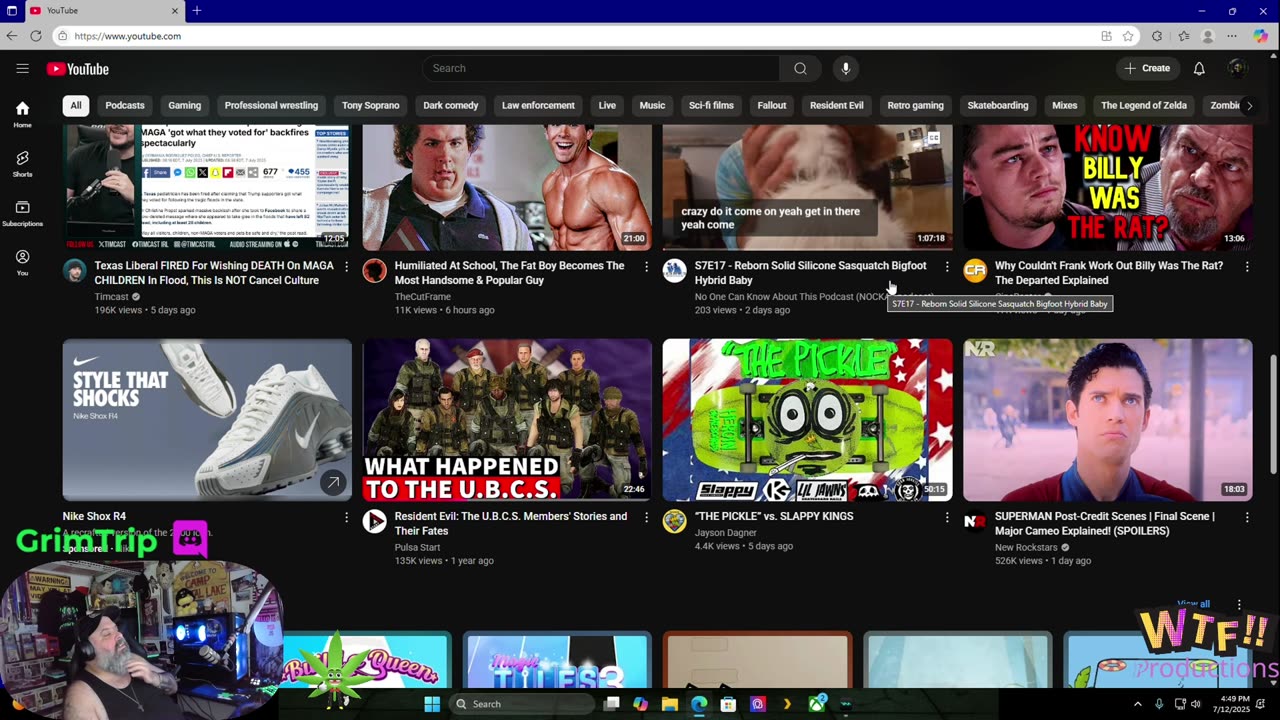
Task: Open a new browser tab
Action: (197, 11)
